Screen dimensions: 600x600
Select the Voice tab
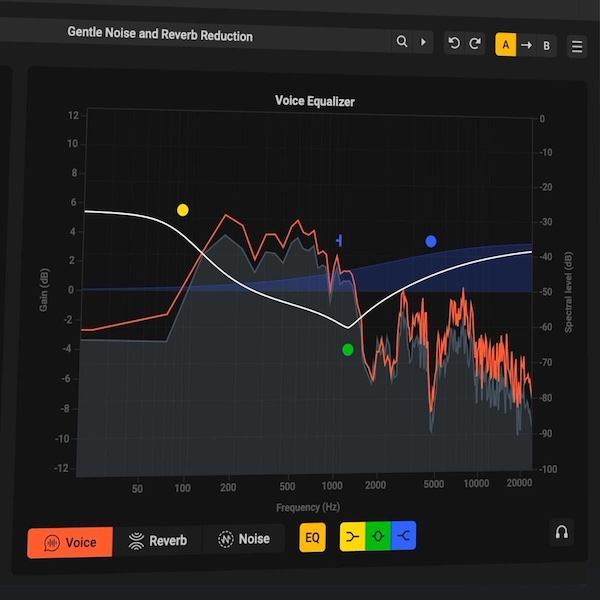(70, 542)
